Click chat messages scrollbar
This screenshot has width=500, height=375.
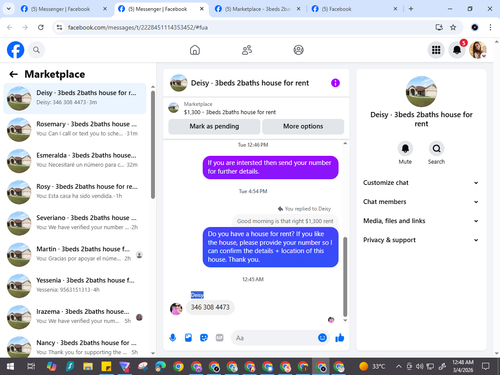pyautogui.click(x=345, y=277)
